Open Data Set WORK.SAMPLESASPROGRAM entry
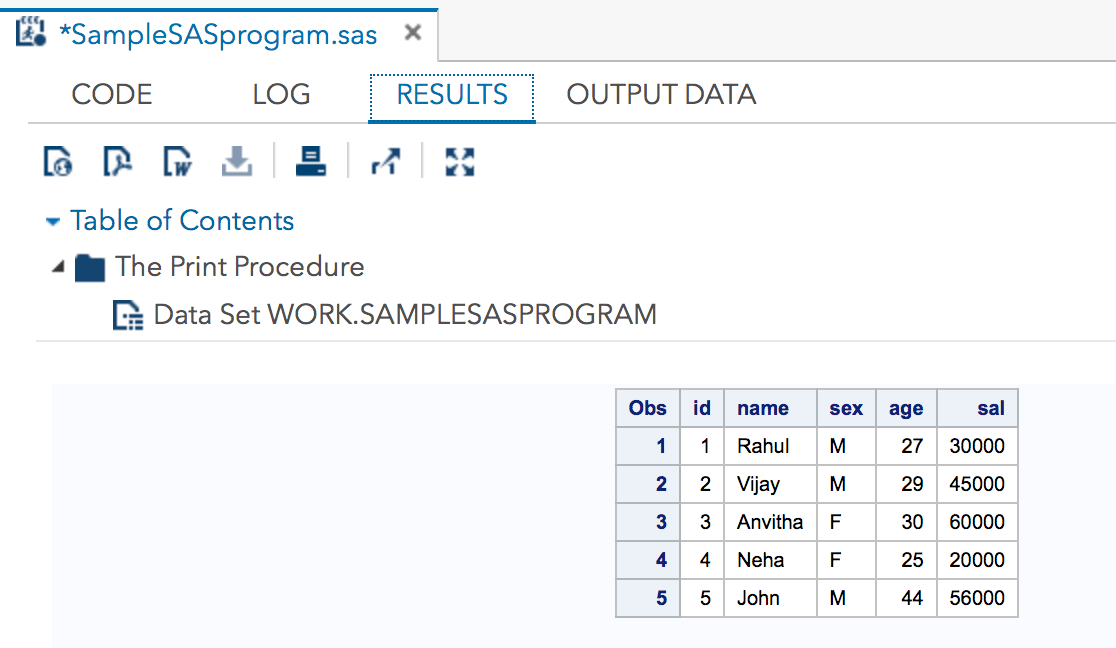Viewport: 1116px width, 648px height. point(404,314)
